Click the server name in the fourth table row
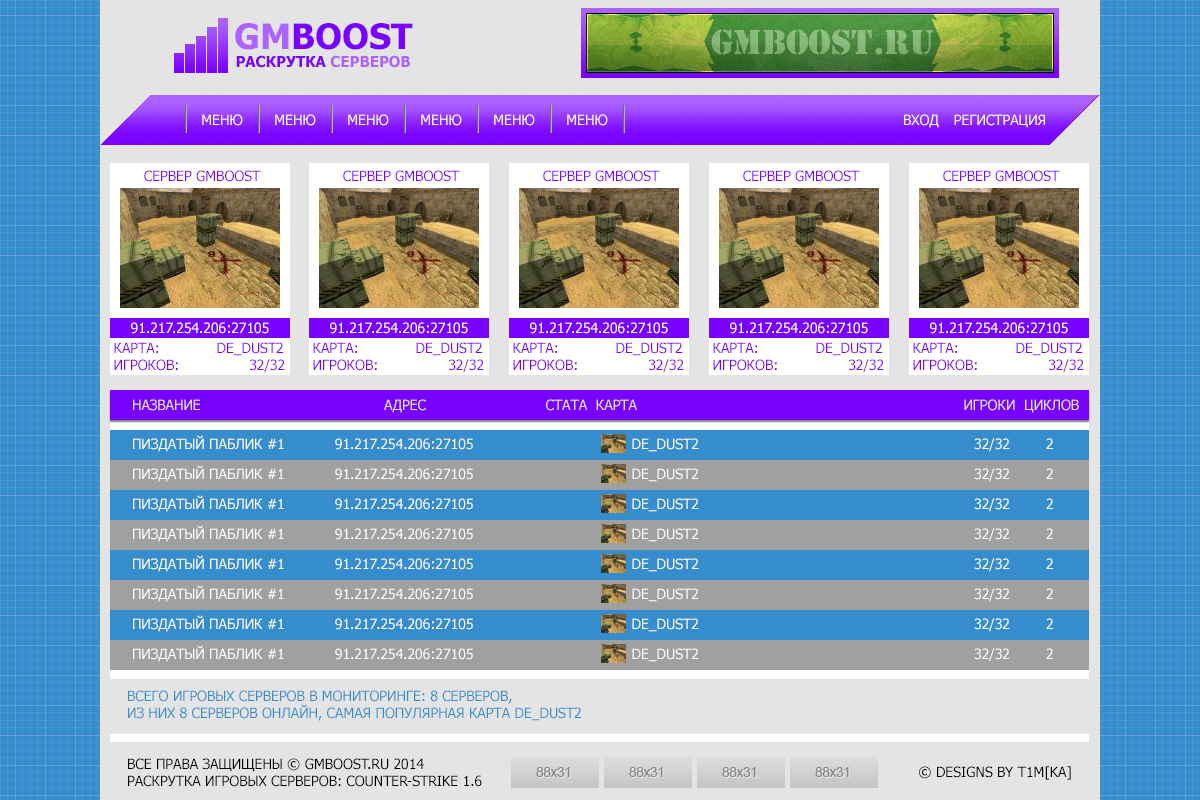1200x800 pixels. [x=208, y=534]
